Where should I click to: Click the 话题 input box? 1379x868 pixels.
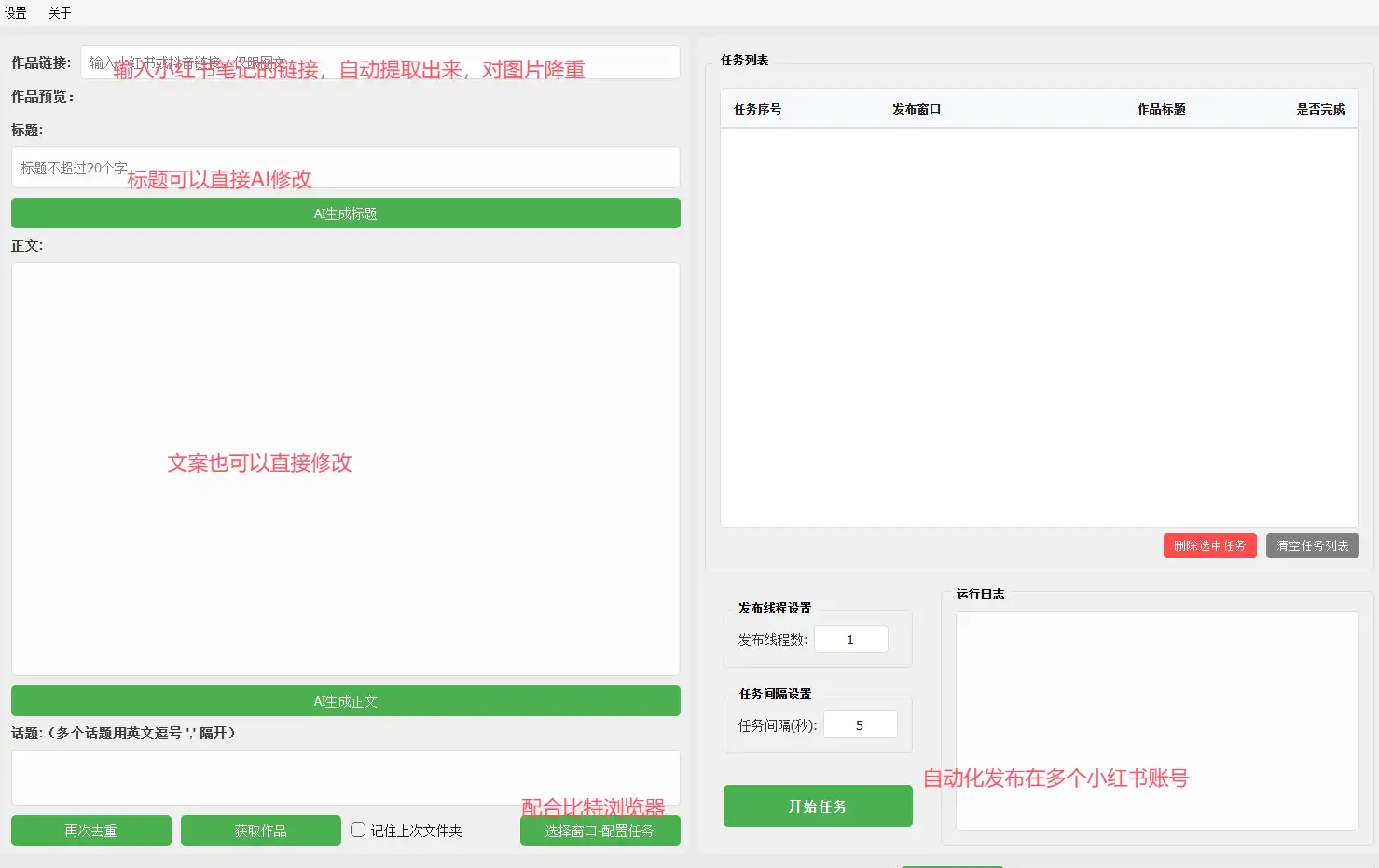click(x=345, y=777)
